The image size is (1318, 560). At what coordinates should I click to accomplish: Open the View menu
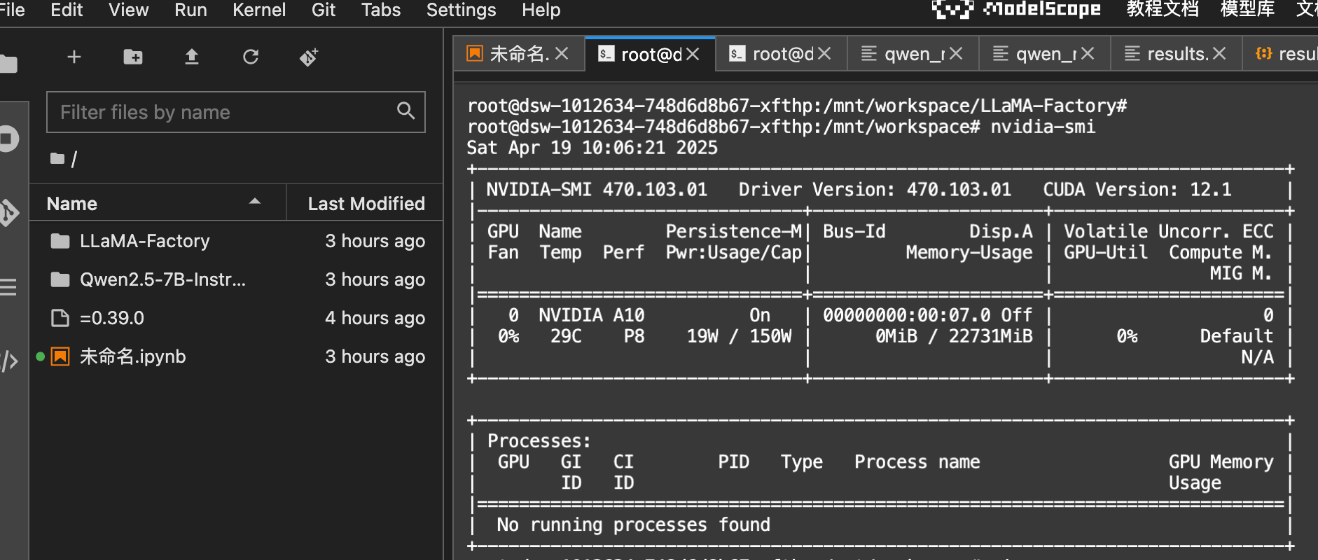click(128, 10)
